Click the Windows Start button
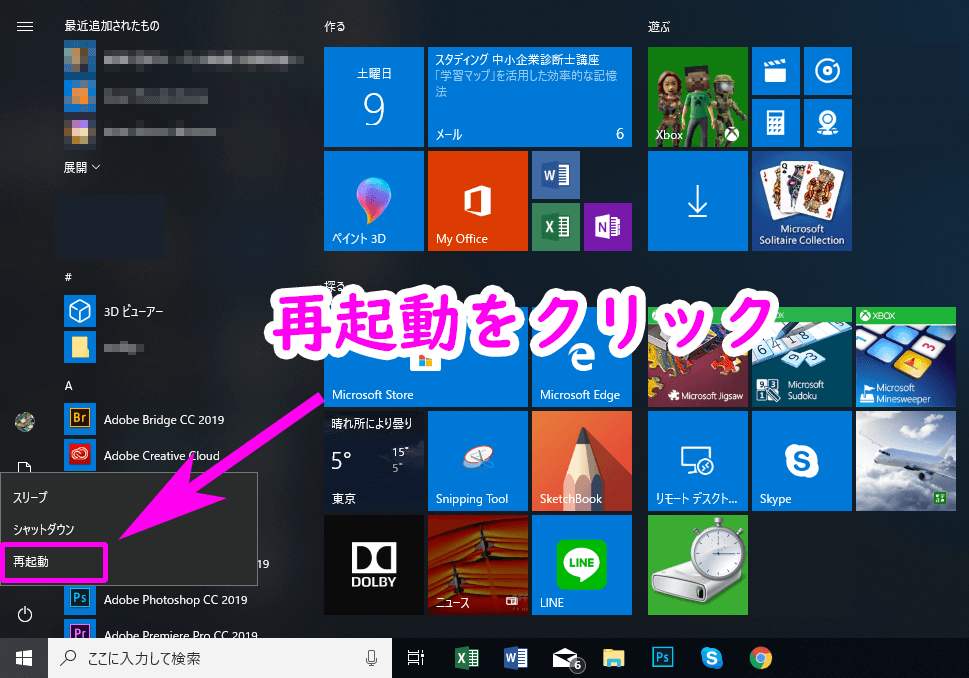The width and height of the screenshot is (969, 678). pyautogui.click(x=24, y=658)
